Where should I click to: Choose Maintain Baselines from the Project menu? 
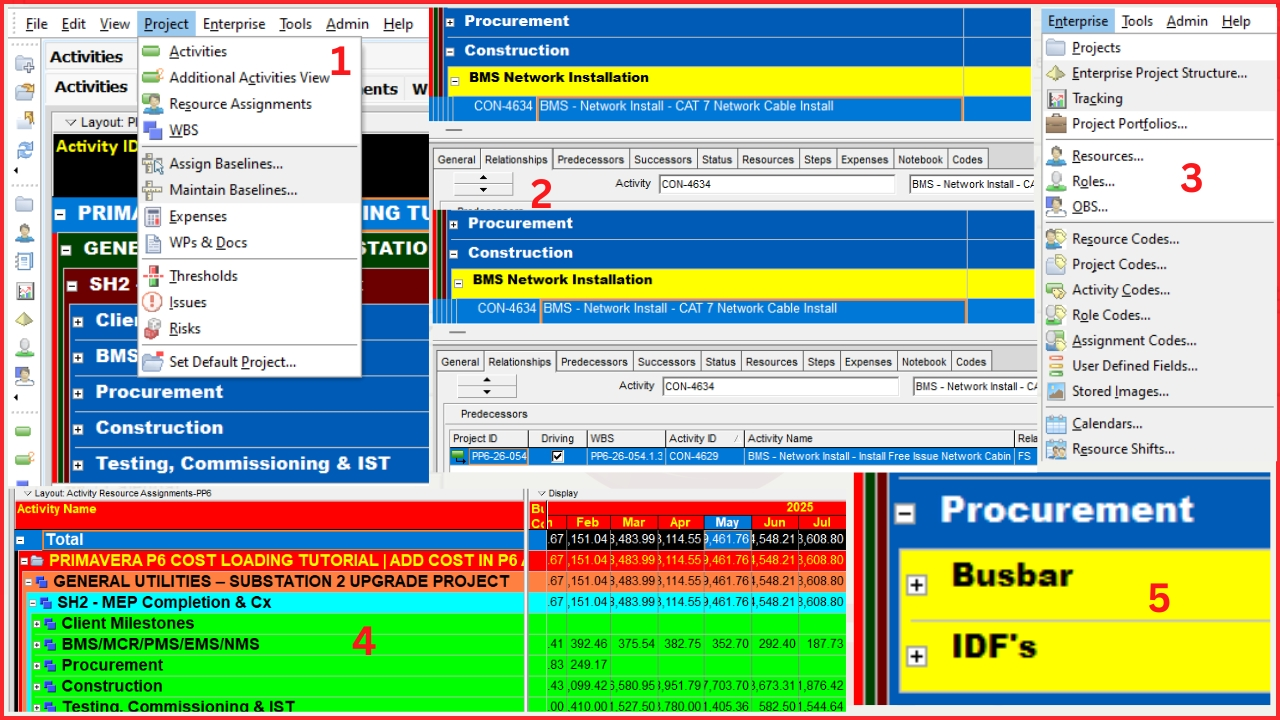[232, 190]
